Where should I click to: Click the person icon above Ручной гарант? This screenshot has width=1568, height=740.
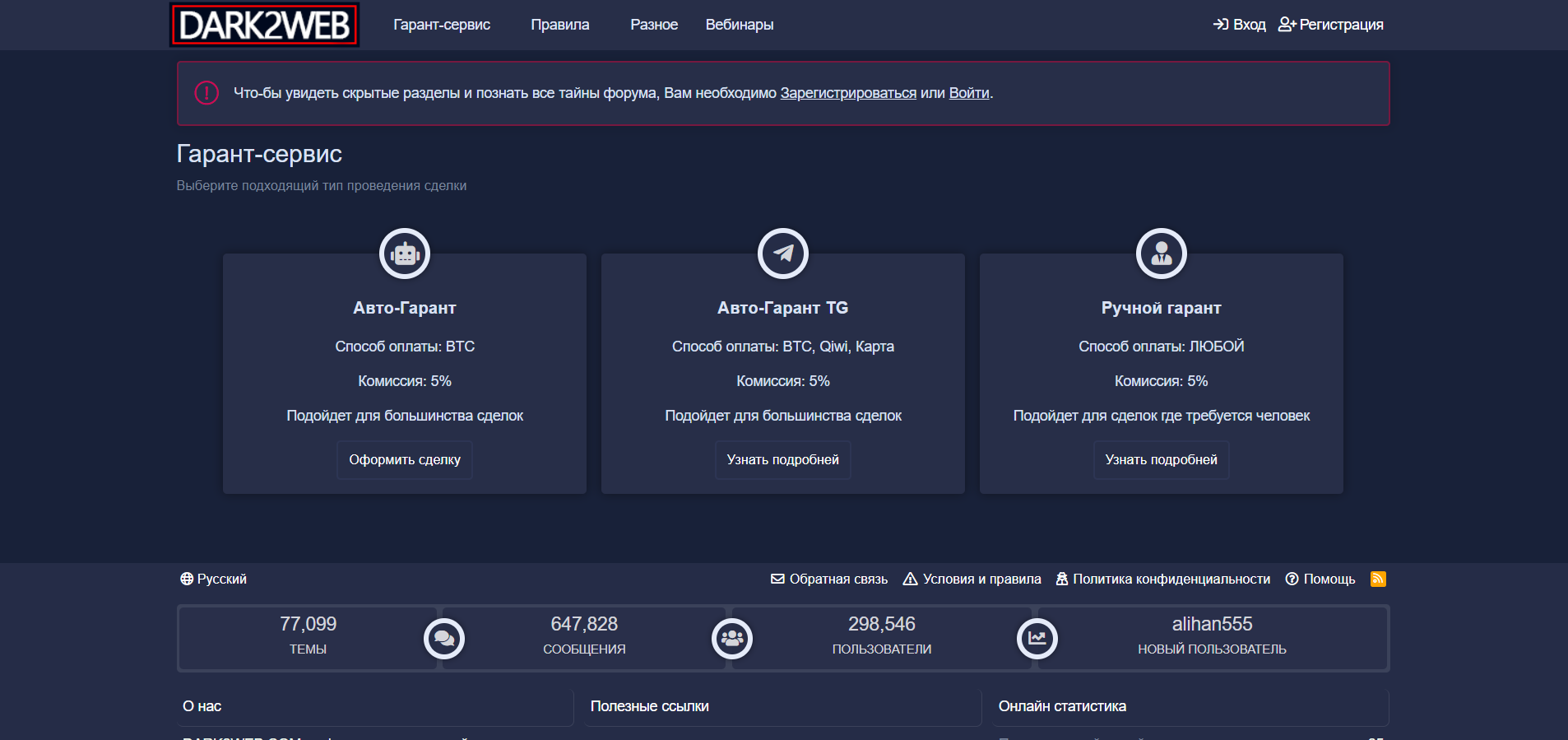tap(1162, 254)
